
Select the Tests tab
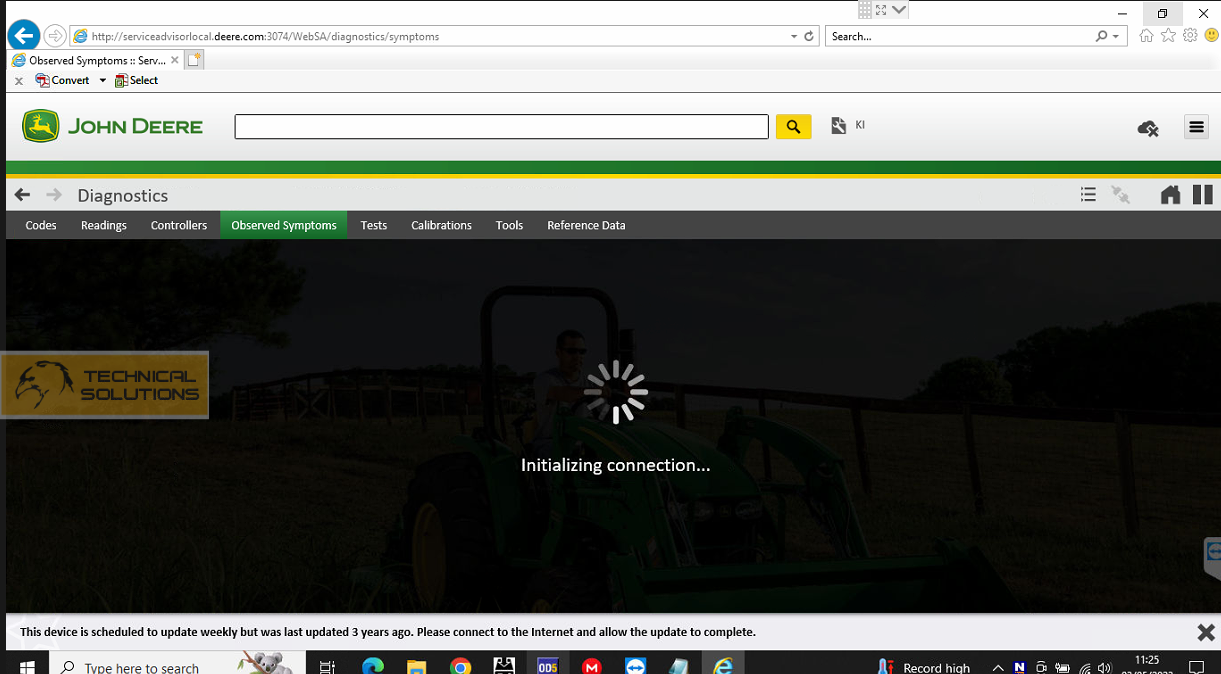click(x=373, y=225)
